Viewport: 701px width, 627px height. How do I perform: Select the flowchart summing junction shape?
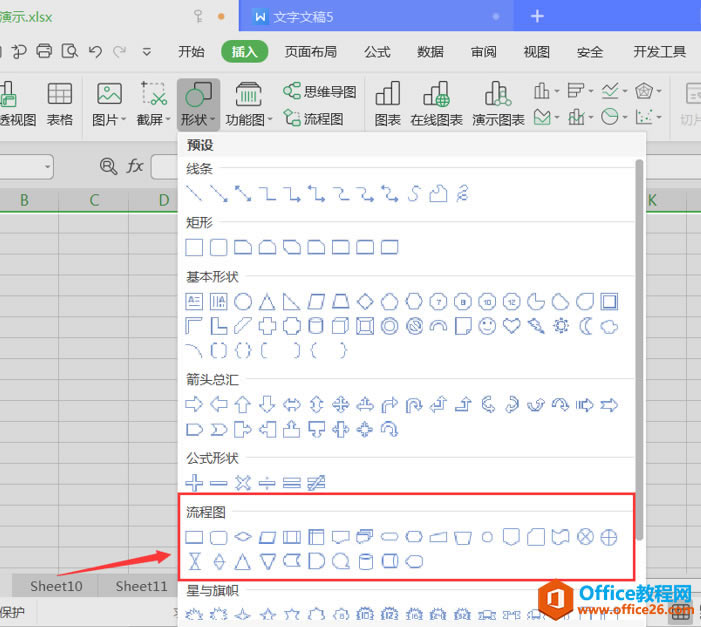[x=585, y=537]
